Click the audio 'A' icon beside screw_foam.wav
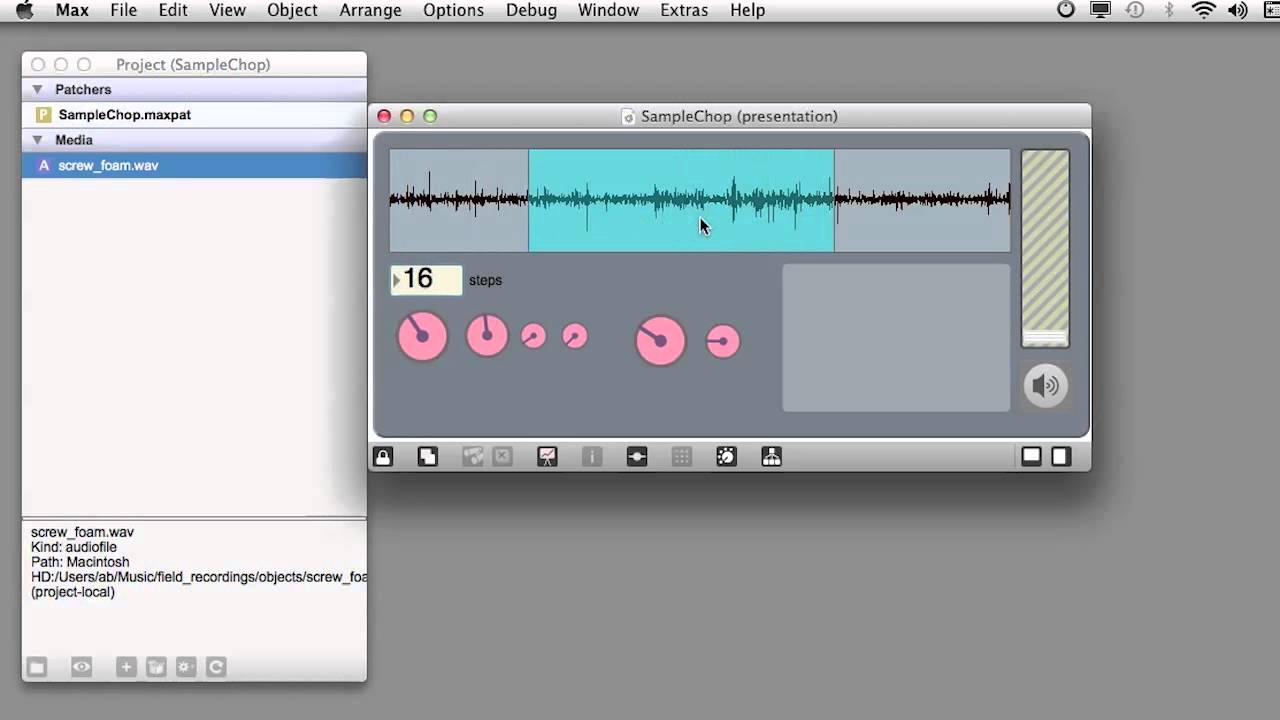Image resolution: width=1280 pixels, height=720 pixels. [43, 166]
